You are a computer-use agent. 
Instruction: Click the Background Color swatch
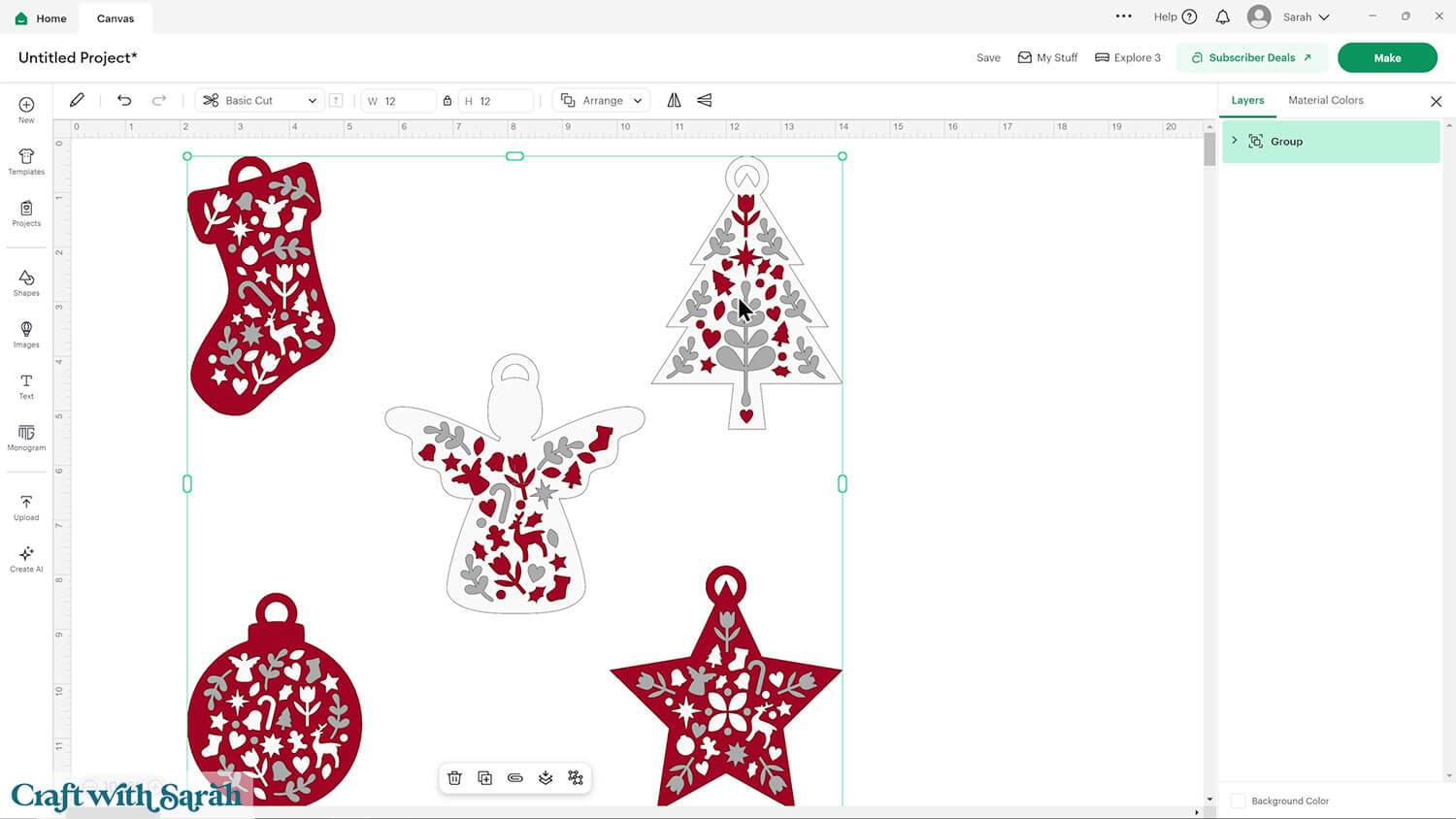click(1238, 801)
